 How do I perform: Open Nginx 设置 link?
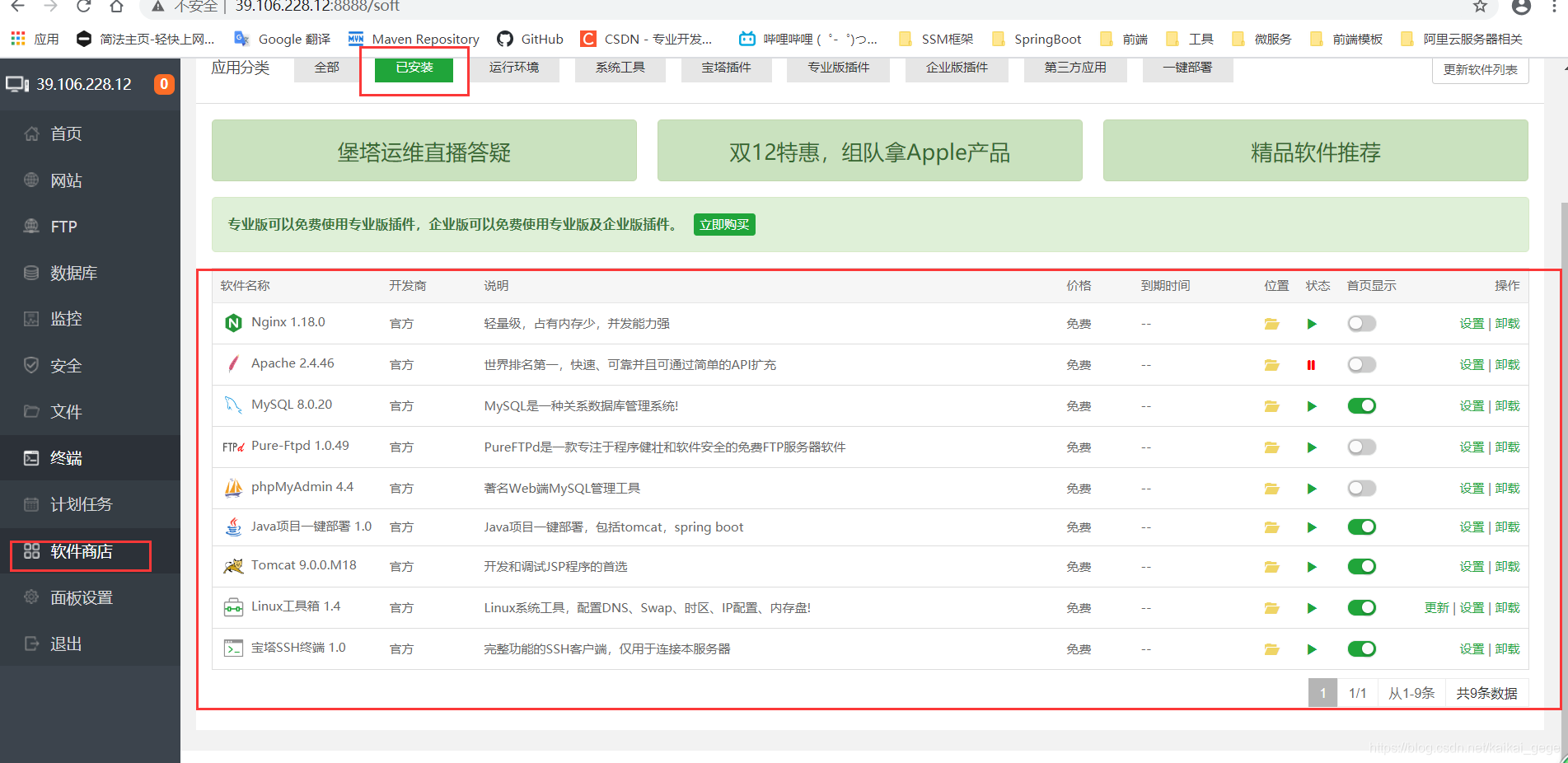point(1472,324)
